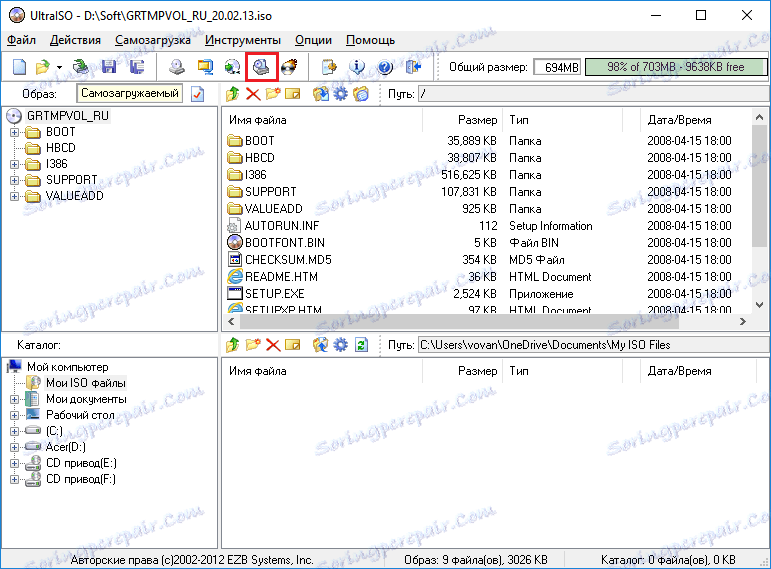
Task: Click Up folder icon in Каталог toolbar
Action: click(x=233, y=345)
